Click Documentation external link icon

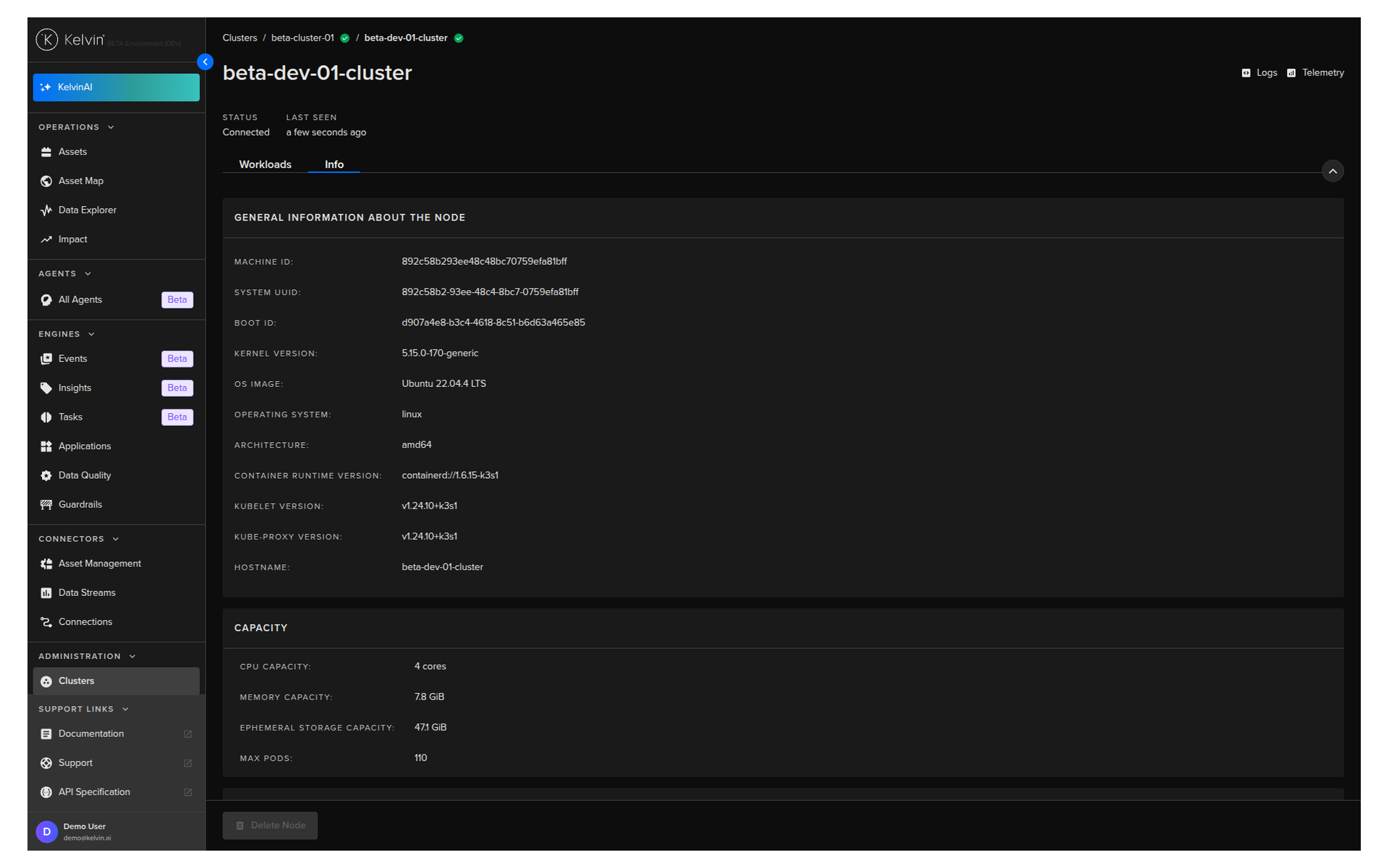188,734
